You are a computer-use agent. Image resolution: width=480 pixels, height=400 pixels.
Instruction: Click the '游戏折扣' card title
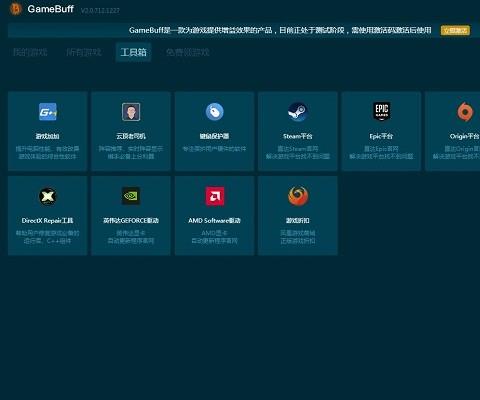[298, 221]
